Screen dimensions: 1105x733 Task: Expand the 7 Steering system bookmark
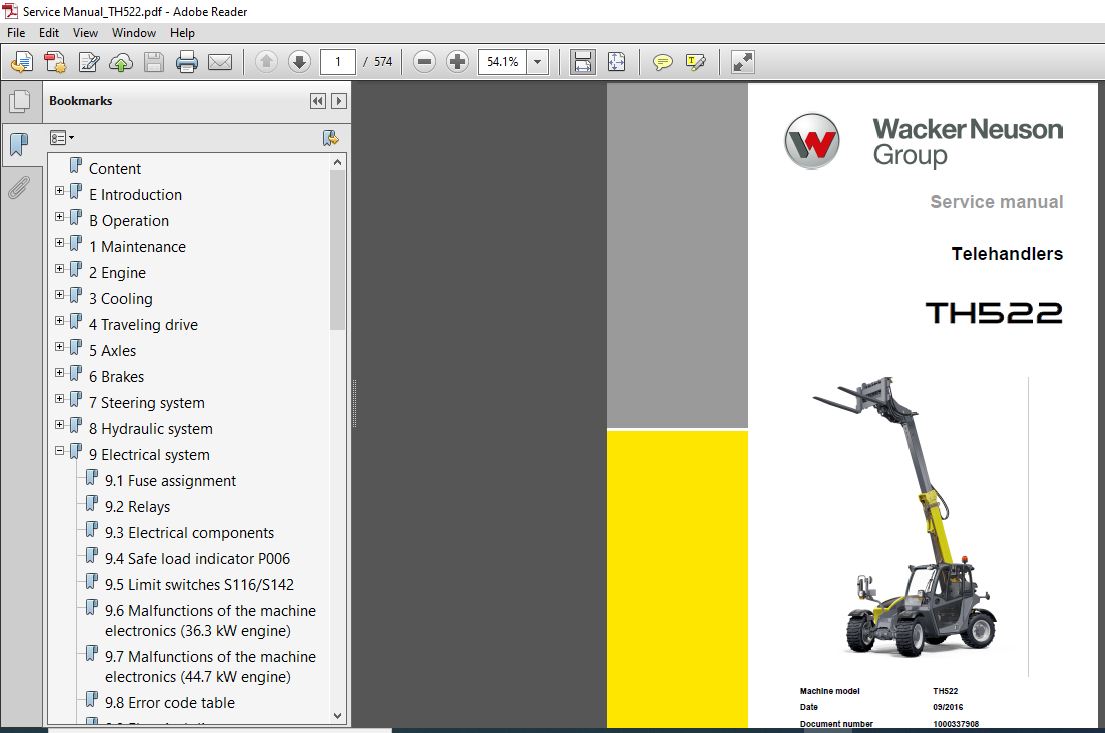pos(60,400)
